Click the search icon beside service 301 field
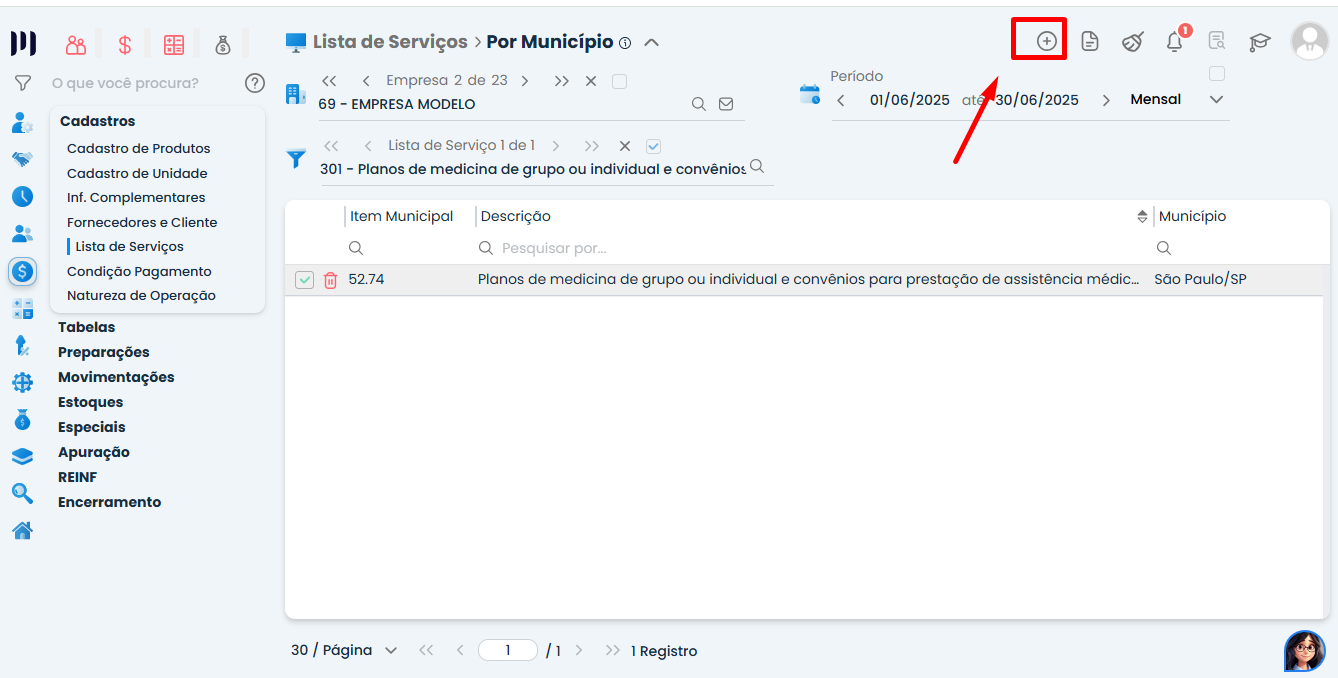This screenshot has height=678, width=1338. coord(757,166)
